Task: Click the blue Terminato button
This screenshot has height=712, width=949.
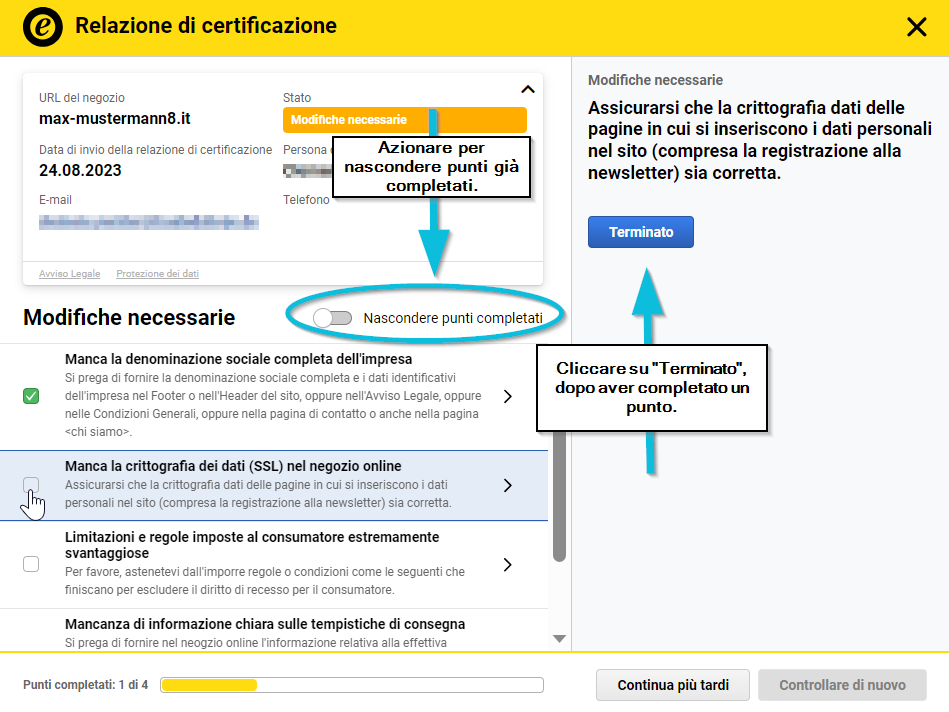Action: click(641, 232)
